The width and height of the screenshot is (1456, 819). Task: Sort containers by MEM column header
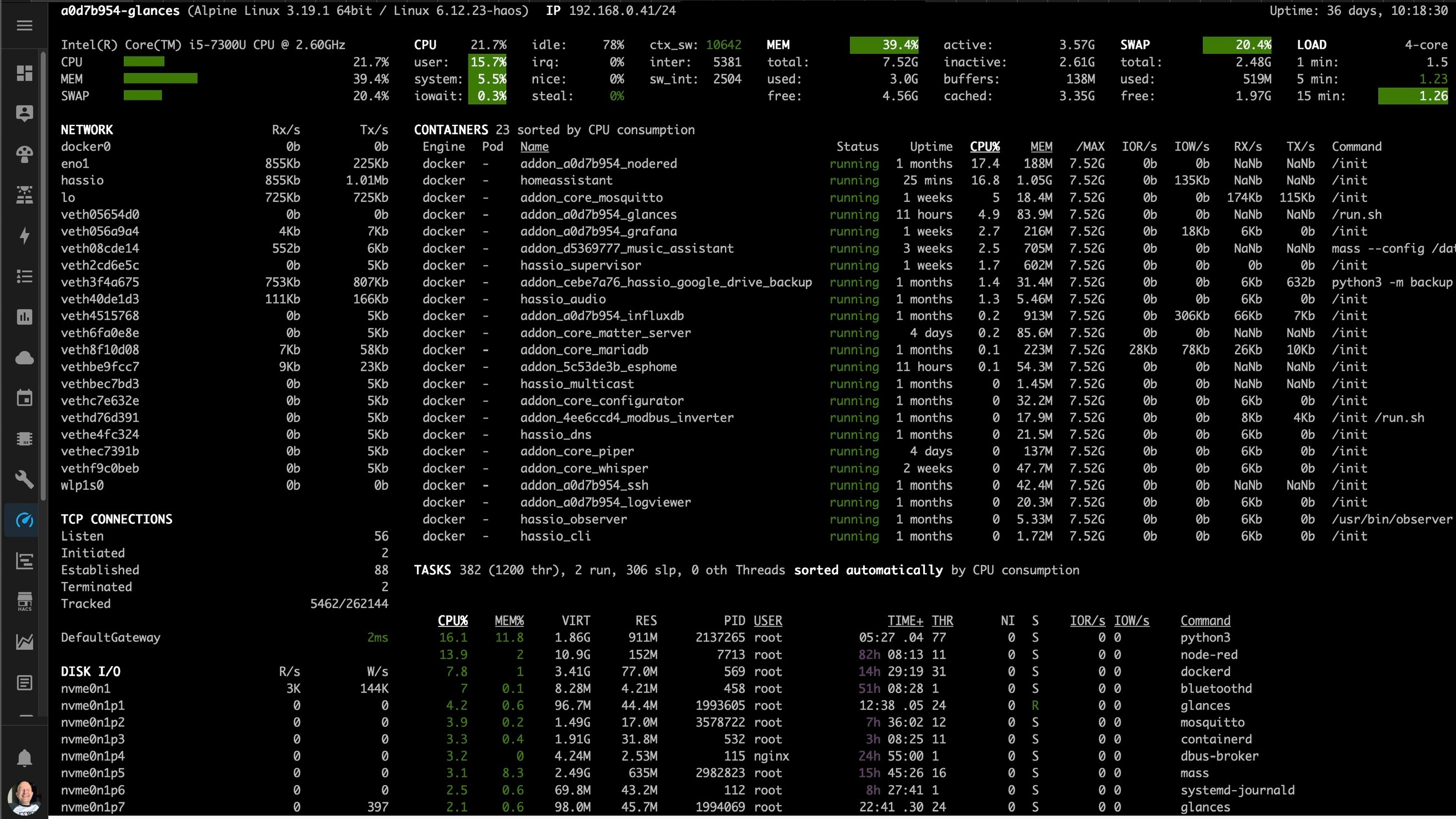click(x=1041, y=147)
